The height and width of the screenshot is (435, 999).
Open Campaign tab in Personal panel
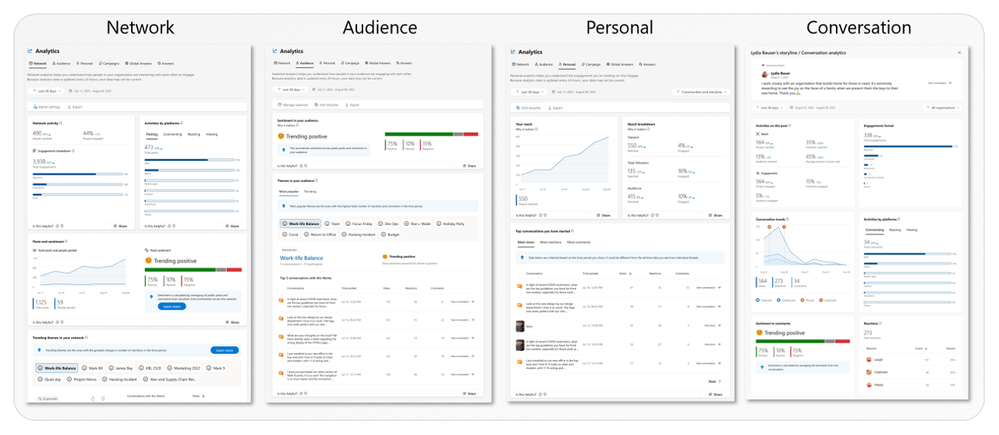[591, 64]
